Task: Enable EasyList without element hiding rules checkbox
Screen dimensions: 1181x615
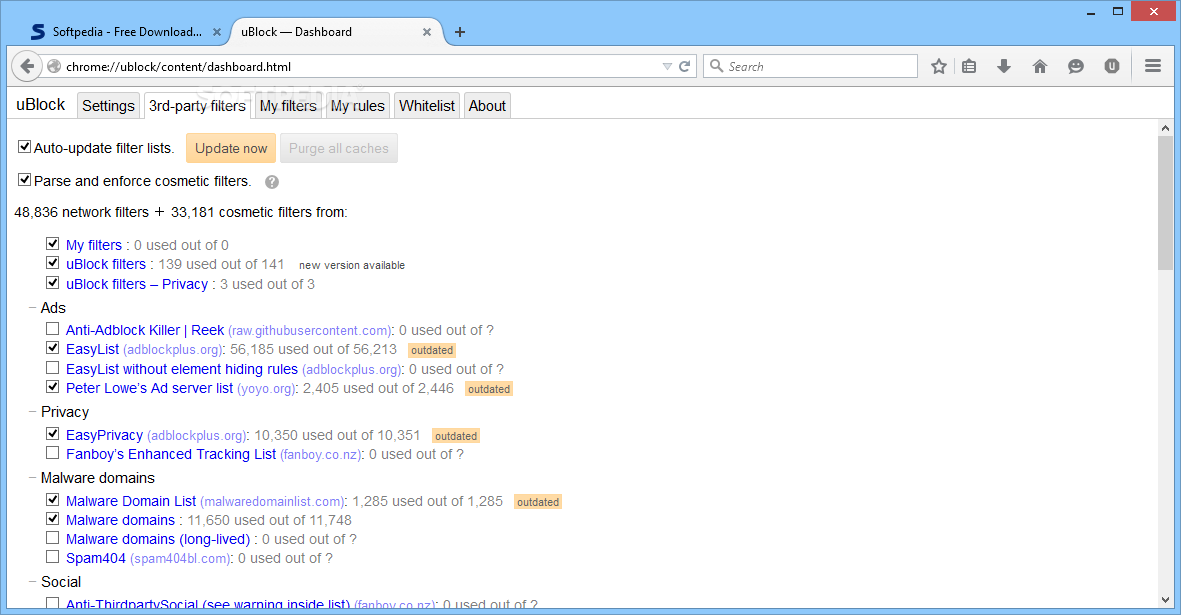Action: point(52,367)
